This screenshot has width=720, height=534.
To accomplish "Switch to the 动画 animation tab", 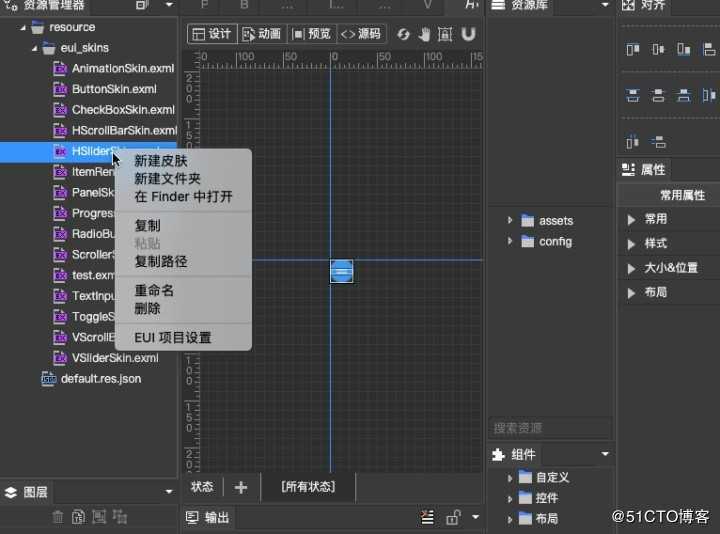I will point(262,34).
